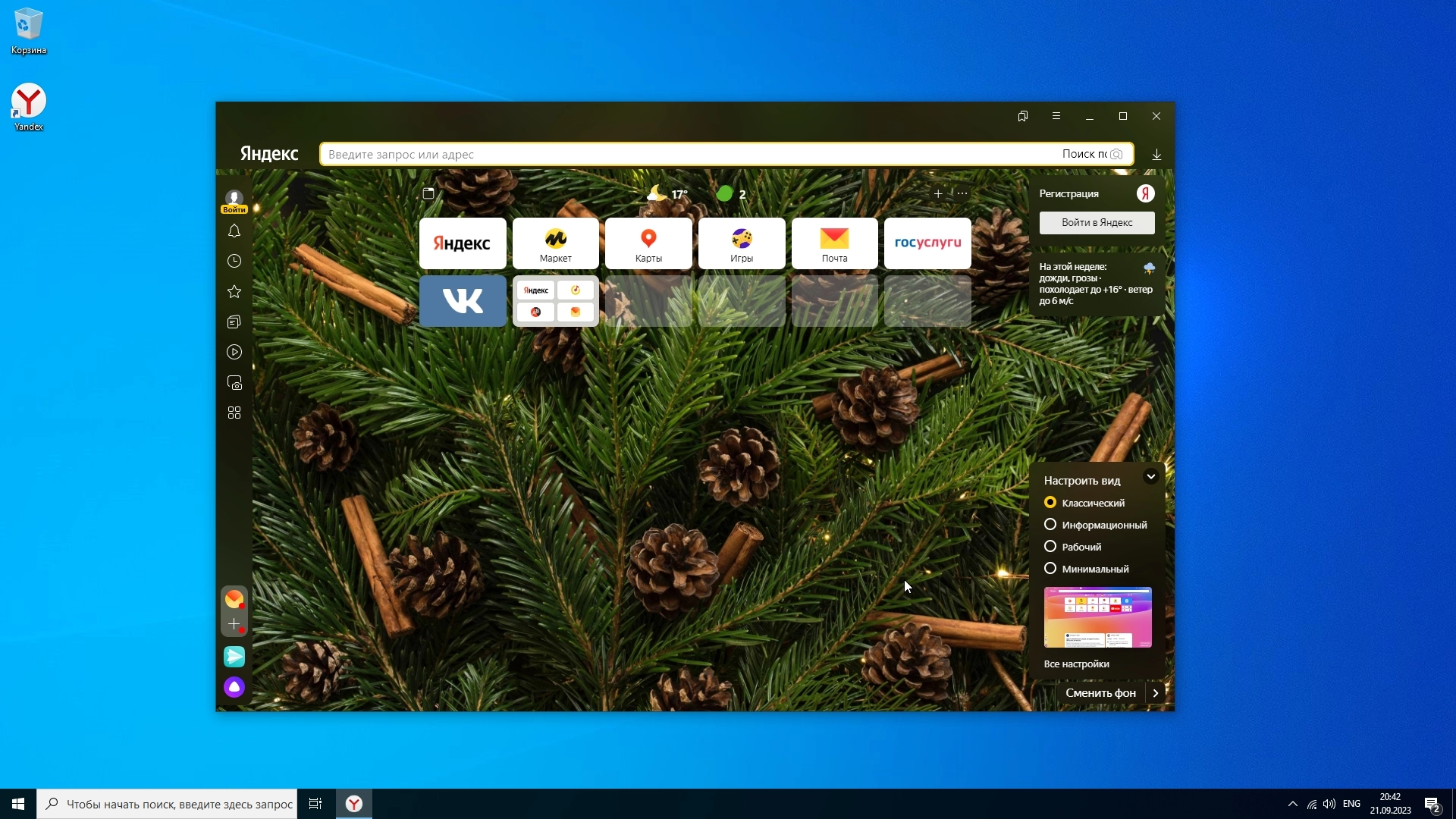Click arrow next to Сменить фон

click(1155, 693)
